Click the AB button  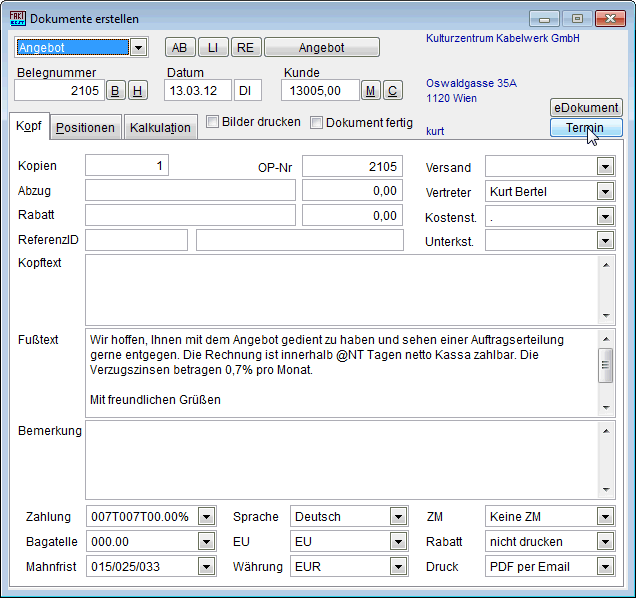tap(180, 47)
